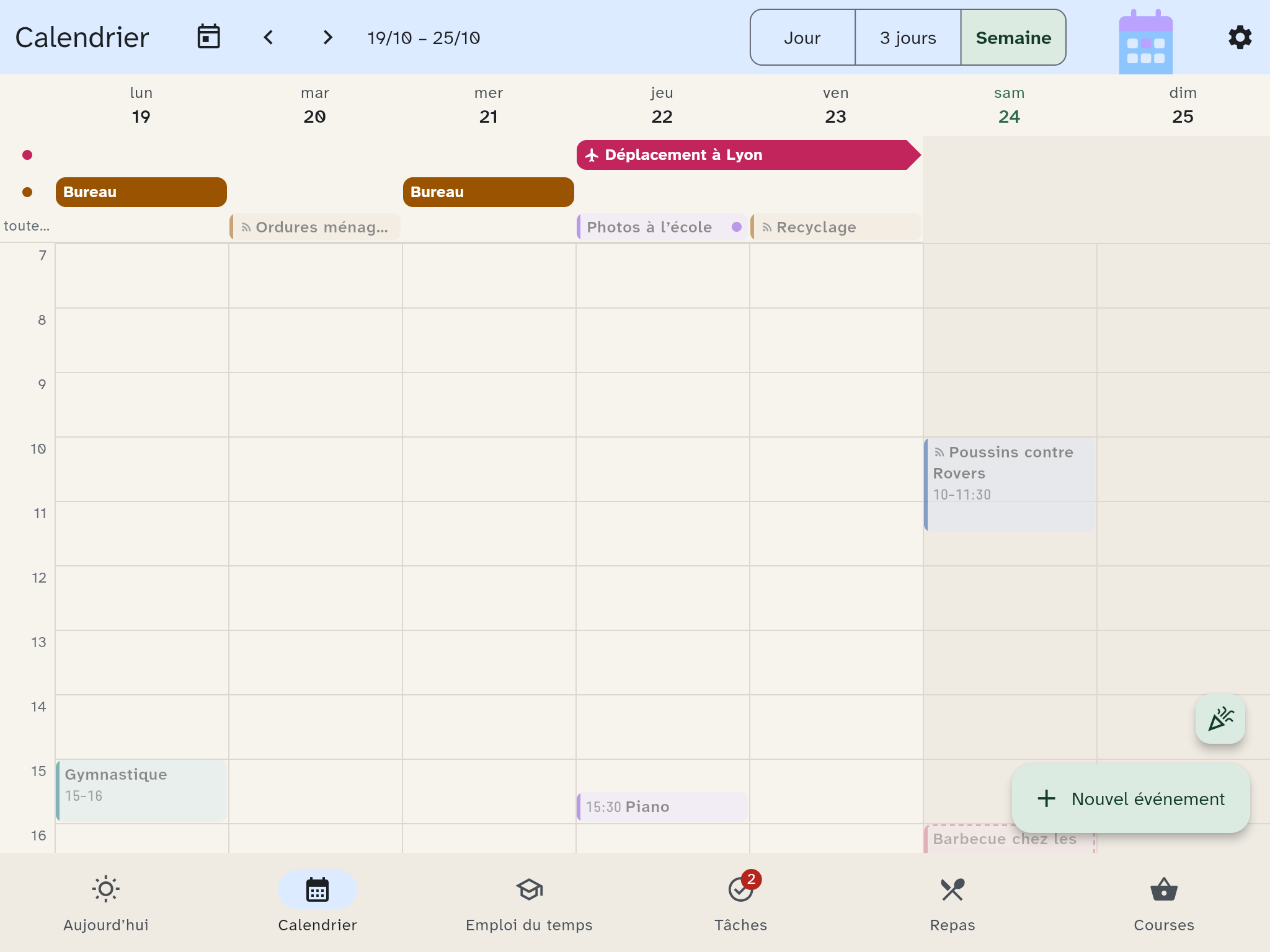
Task: Switch to Jour view
Action: point(802,37)
